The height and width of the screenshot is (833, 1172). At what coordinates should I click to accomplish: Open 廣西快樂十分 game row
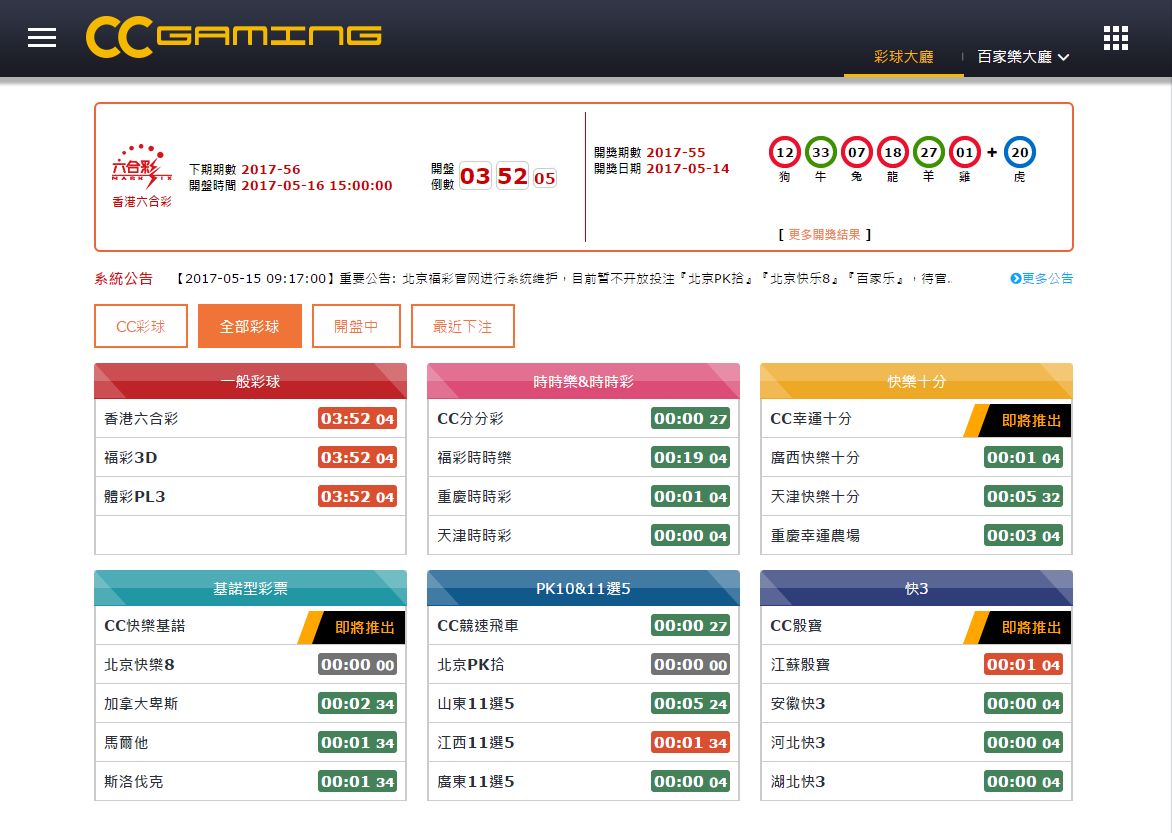click(x=916, y=458)
